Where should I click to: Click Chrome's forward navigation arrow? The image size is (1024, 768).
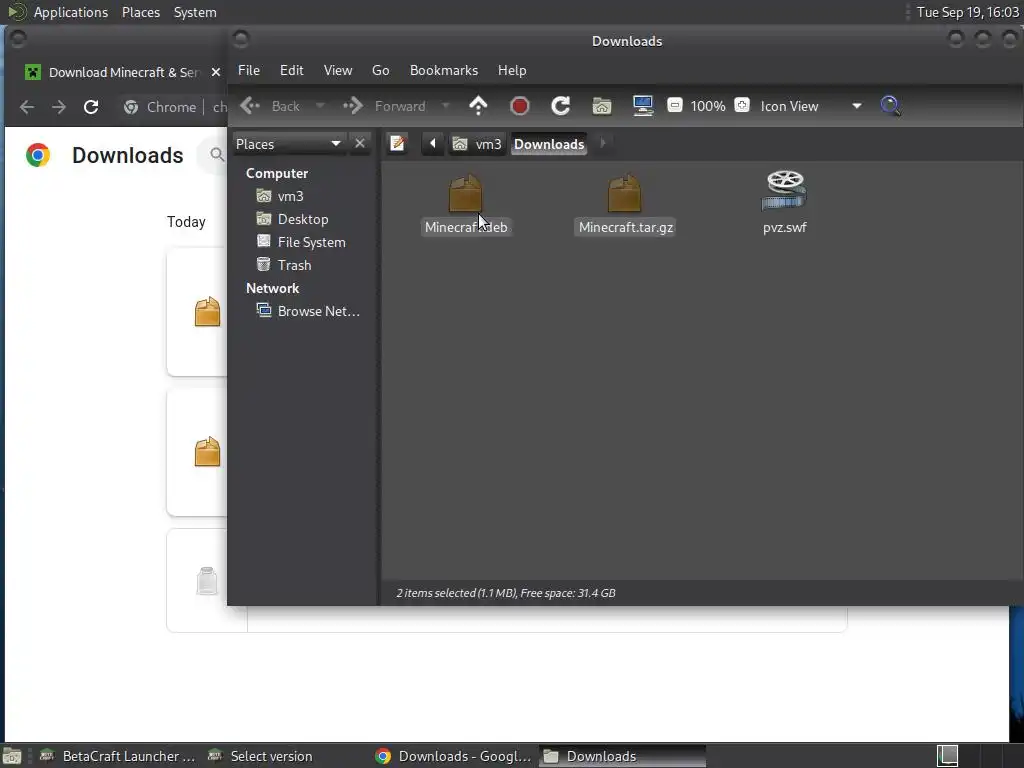point(59,106)
